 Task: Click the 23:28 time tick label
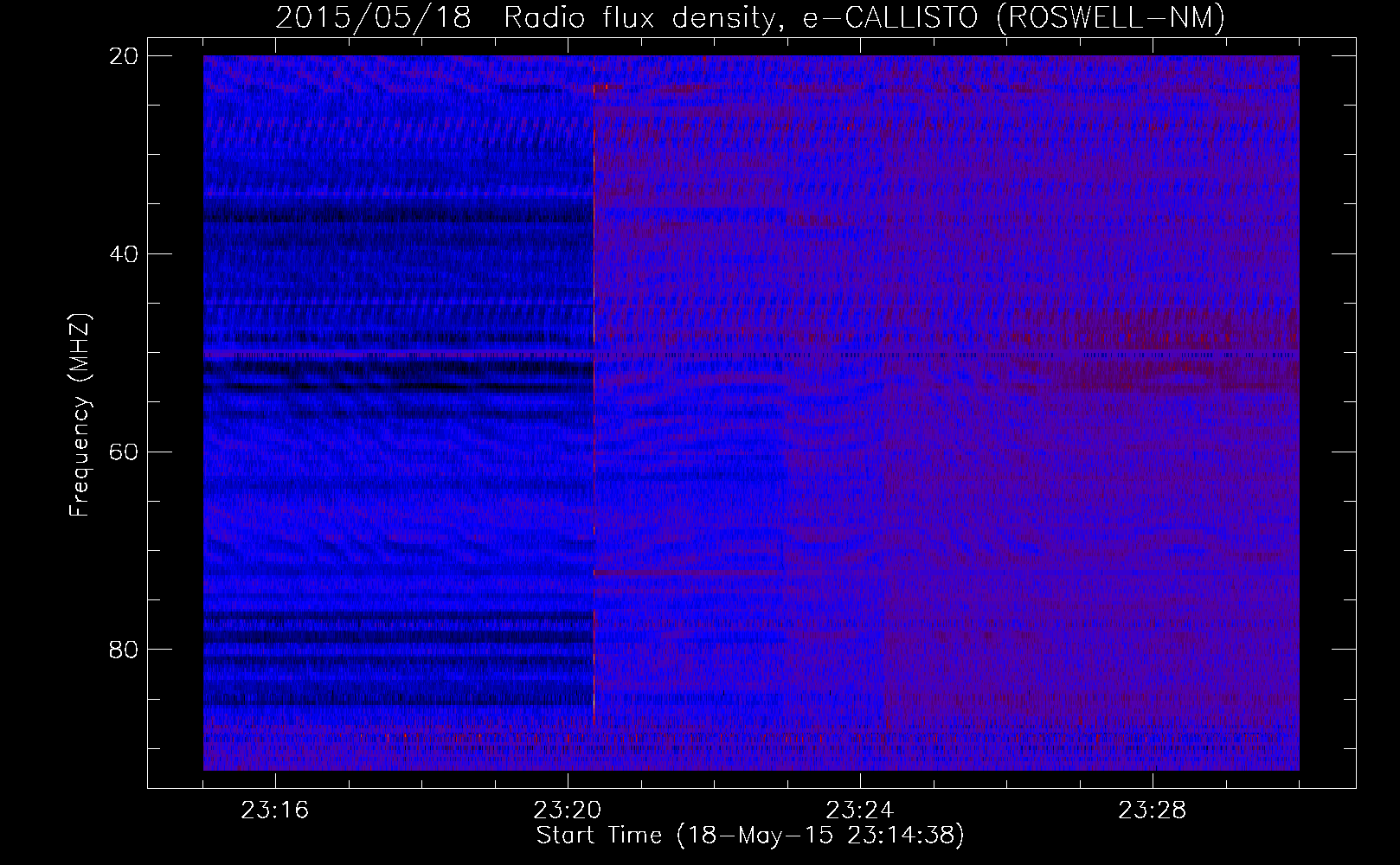[1153, 811]
